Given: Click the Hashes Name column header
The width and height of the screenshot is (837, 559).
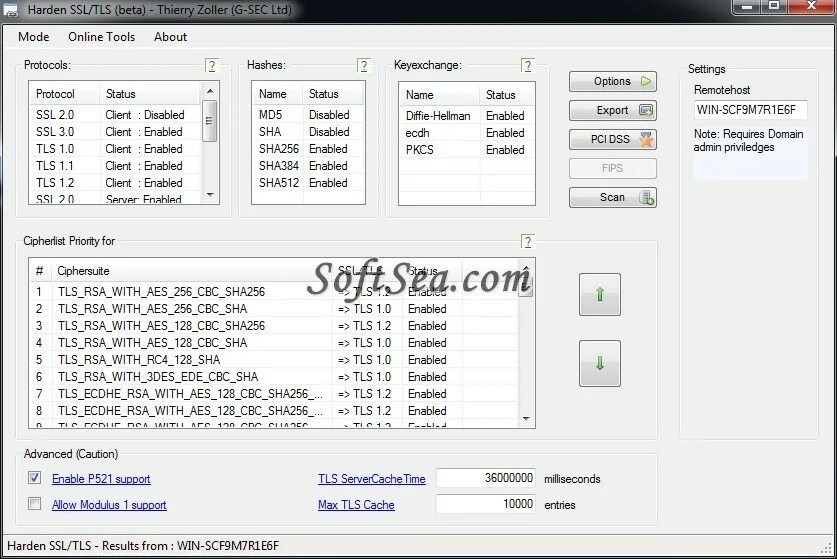Looking at the screenshot, I should click(x=278, y=94).
